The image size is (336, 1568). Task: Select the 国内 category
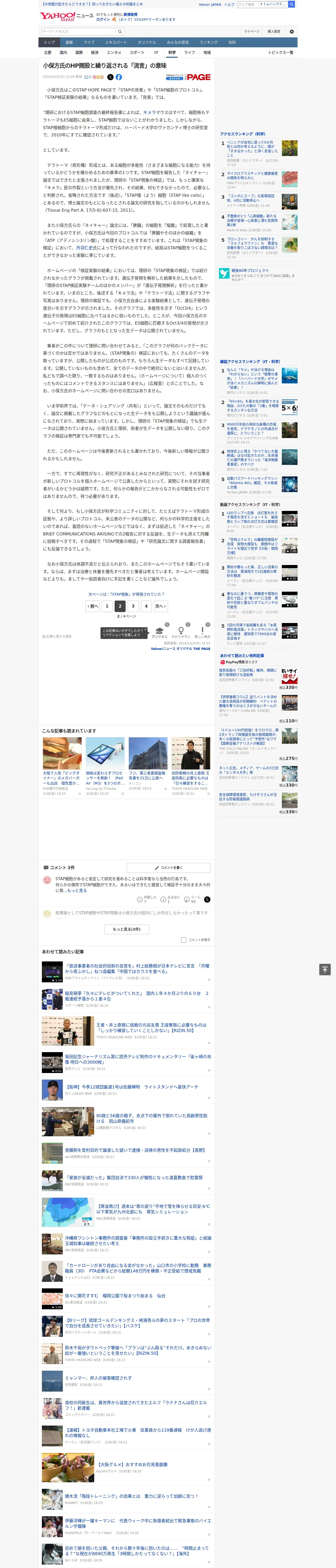tap(63, 52)
